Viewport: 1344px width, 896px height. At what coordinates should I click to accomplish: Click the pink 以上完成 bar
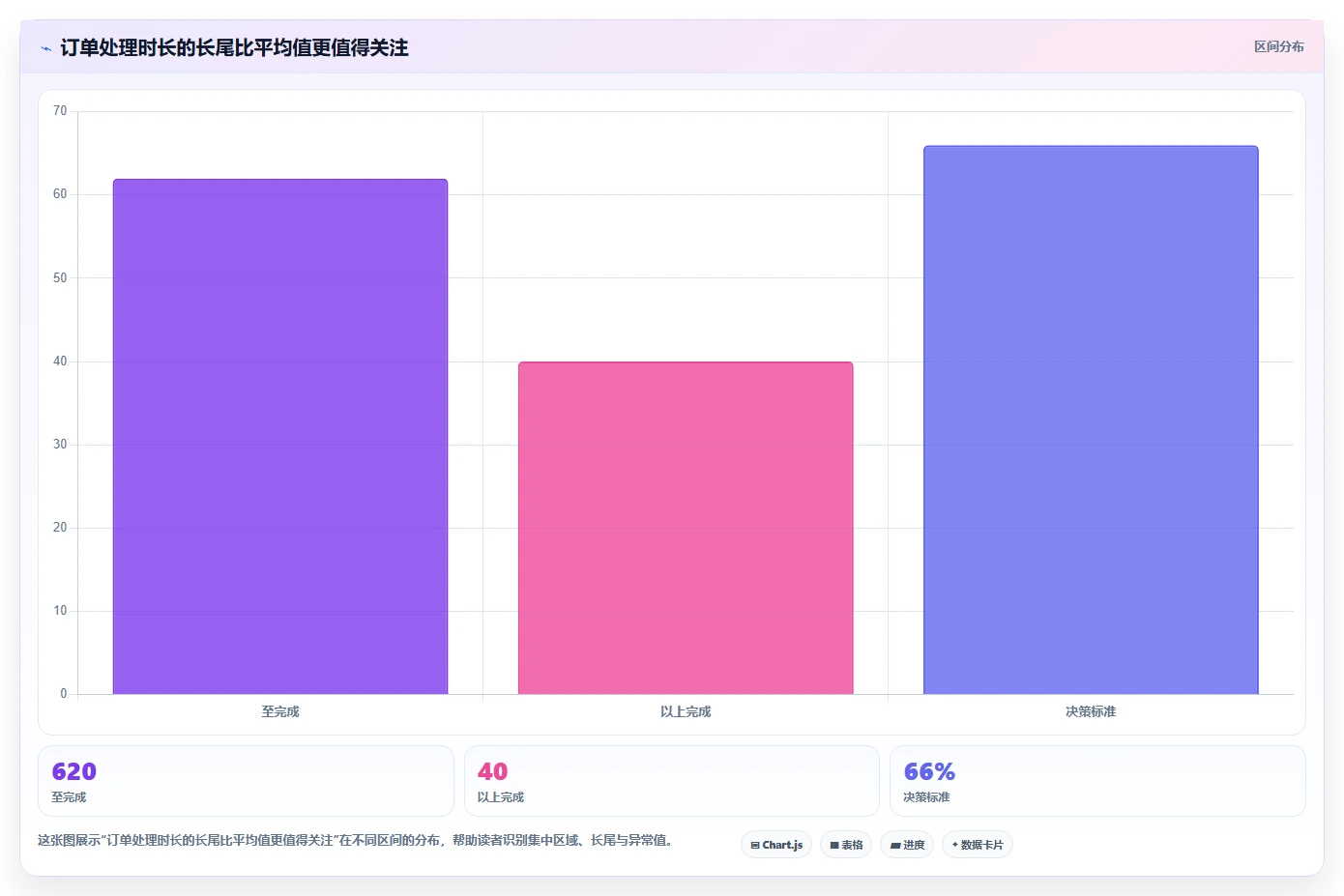[686, 528]
